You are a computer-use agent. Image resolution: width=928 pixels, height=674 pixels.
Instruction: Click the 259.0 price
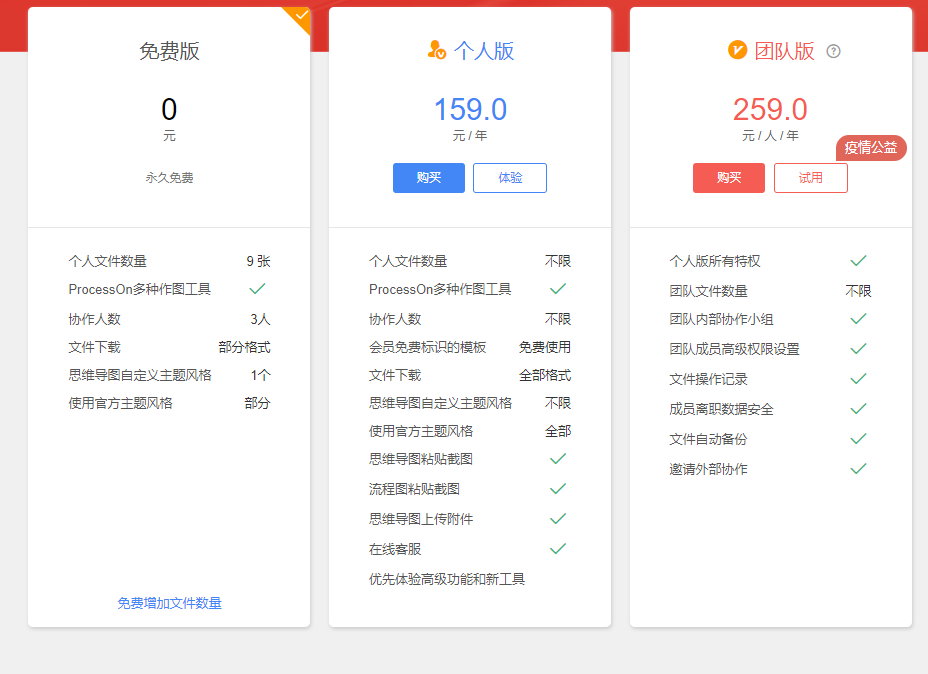coord(770,109)
